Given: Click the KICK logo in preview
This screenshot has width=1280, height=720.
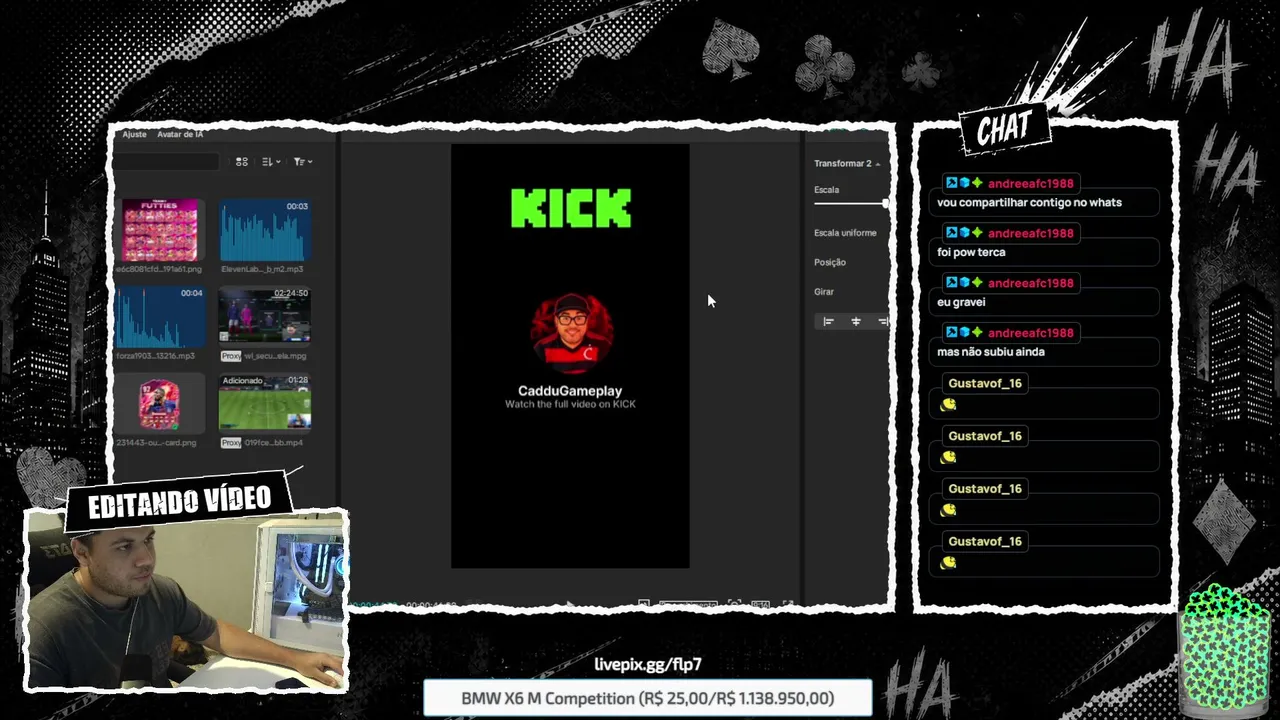Looking at the screenshot, I should point(571,209).
